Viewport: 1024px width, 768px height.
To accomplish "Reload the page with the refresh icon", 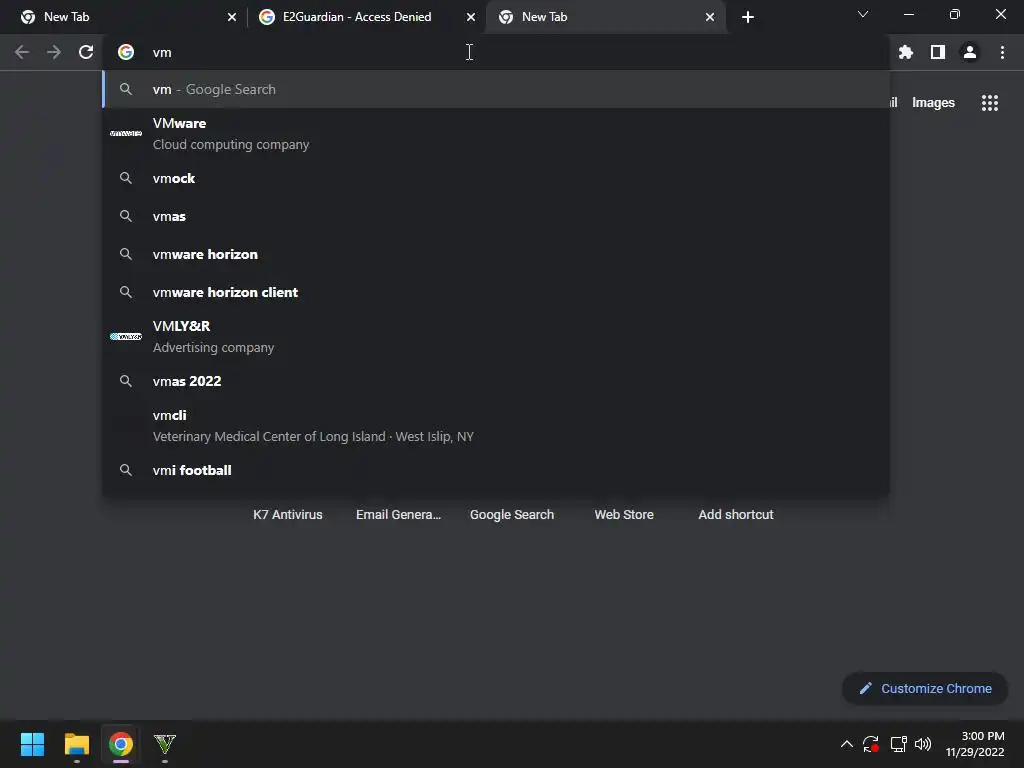I will click(86, 52).
